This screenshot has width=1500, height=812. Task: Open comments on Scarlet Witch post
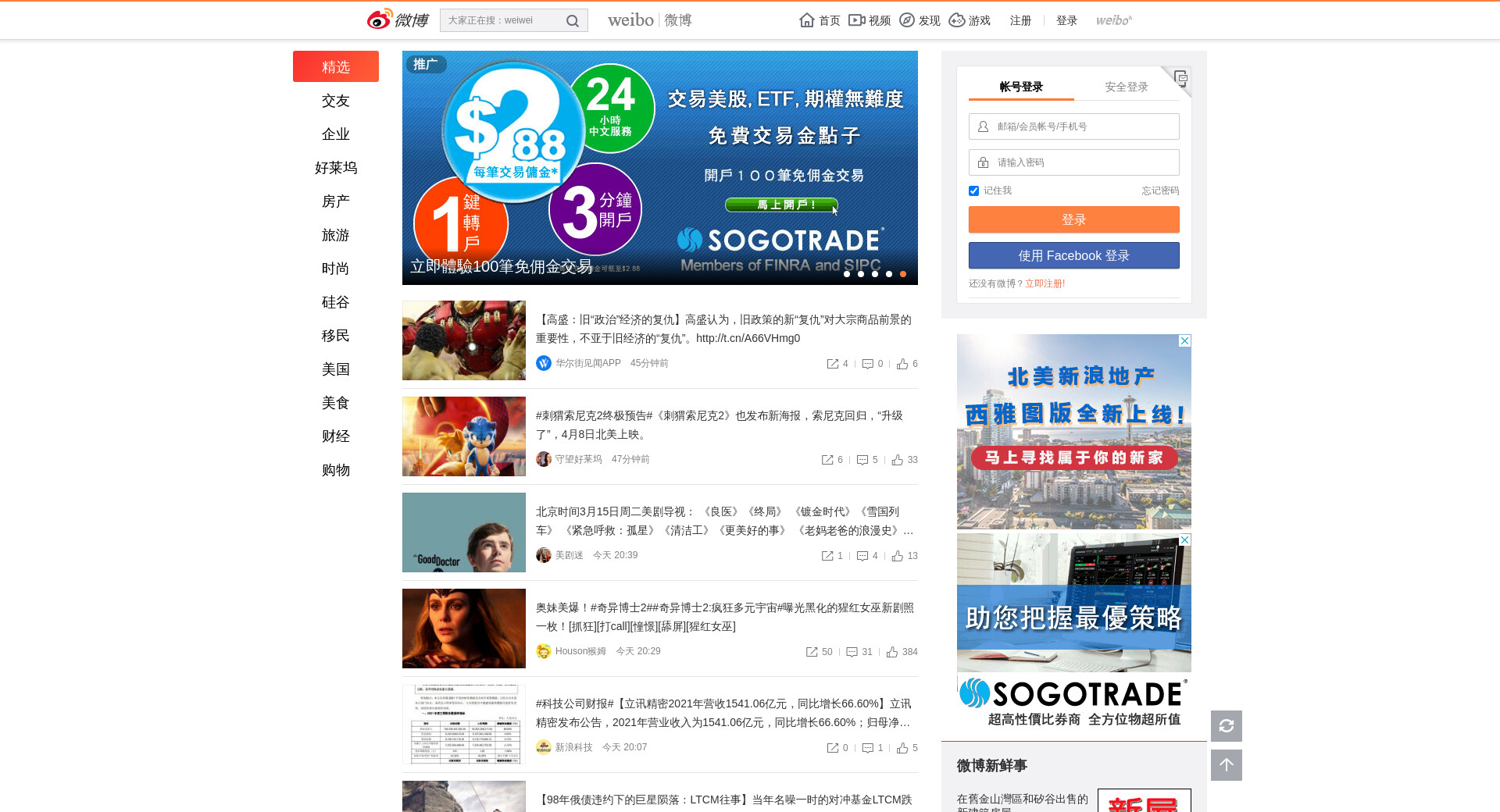coord(852,652)
